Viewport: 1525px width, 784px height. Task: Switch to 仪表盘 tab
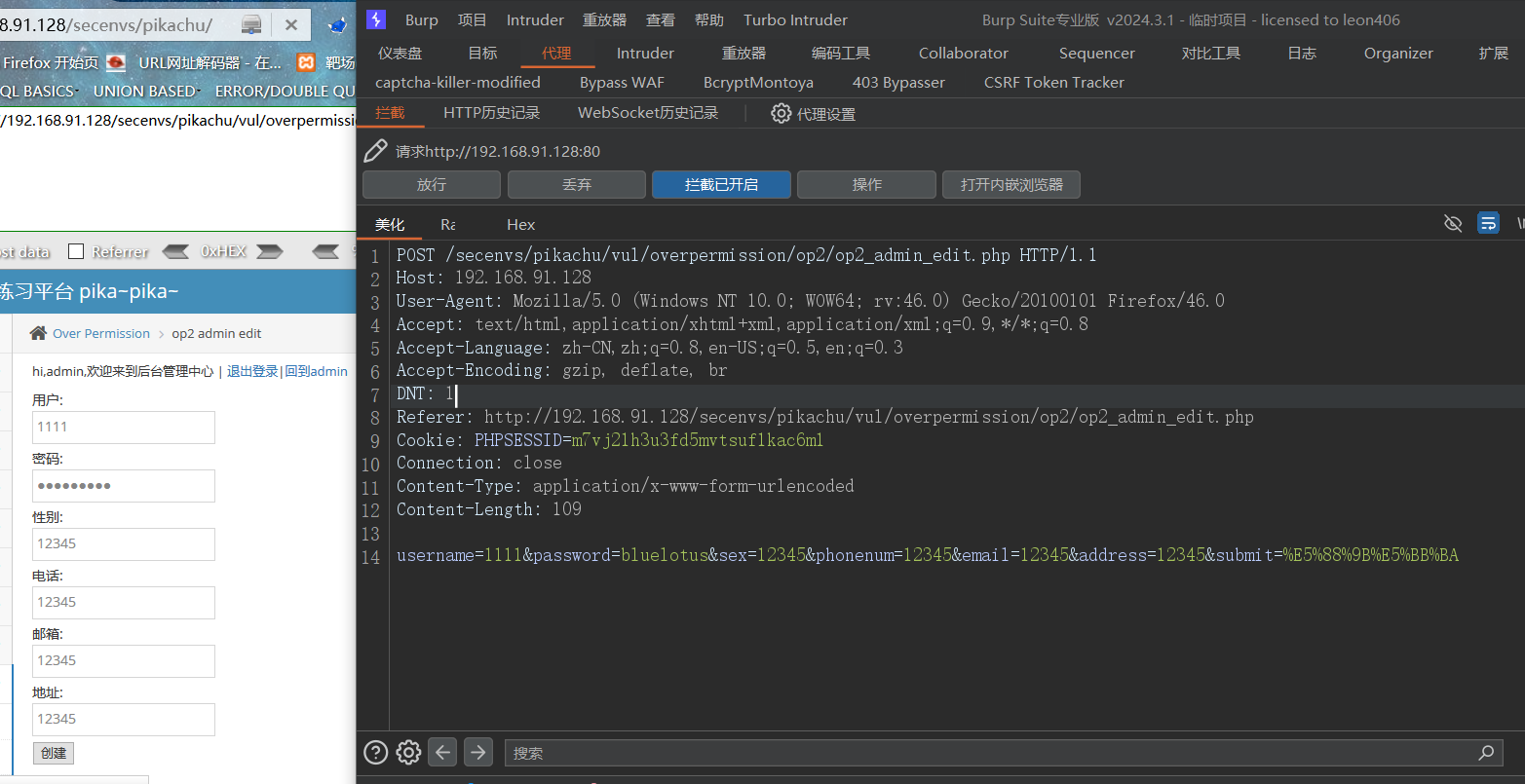pyautogui.click(x=400, y=53)
